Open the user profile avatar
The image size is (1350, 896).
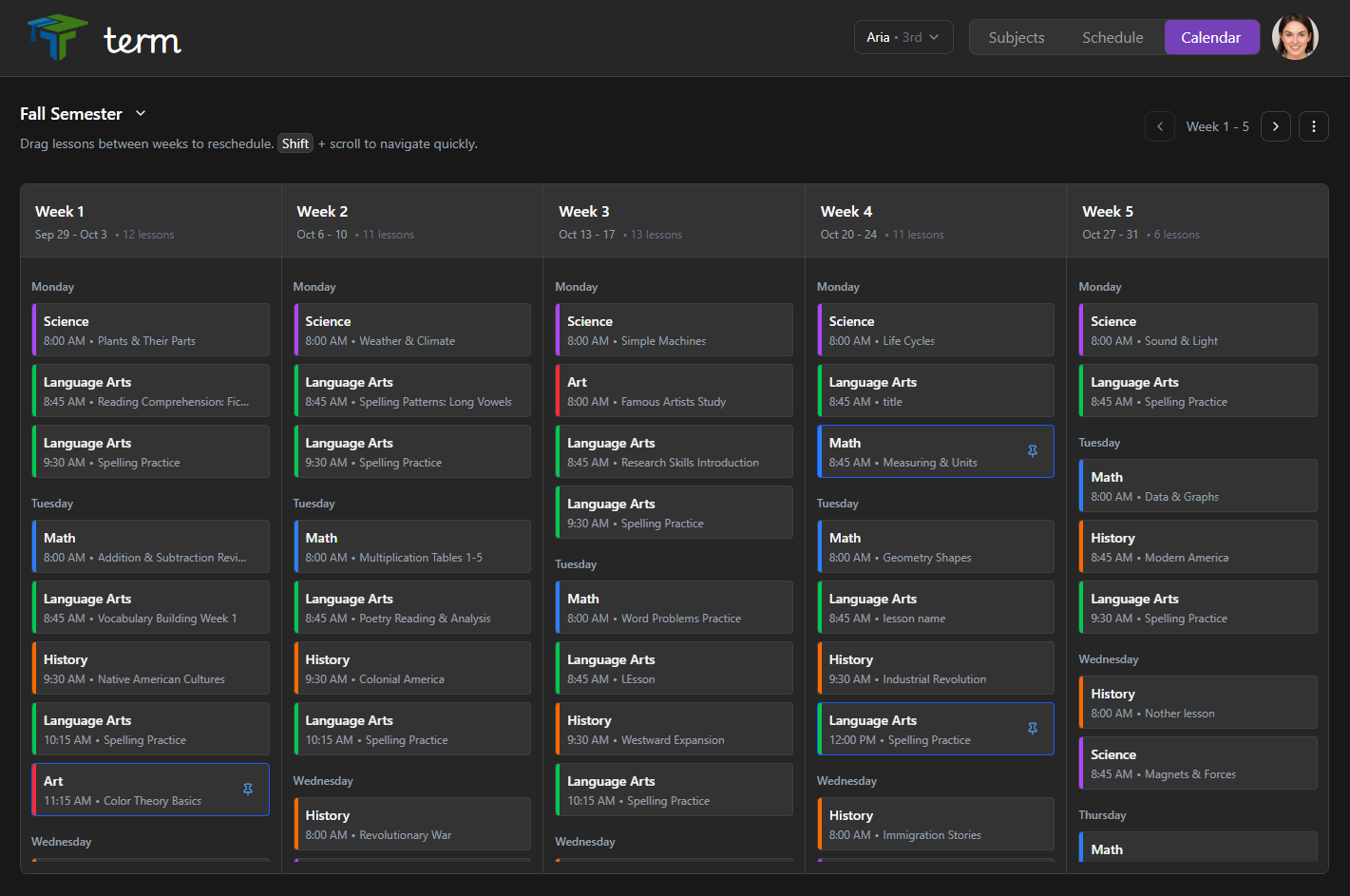[x=1294, y=38]
